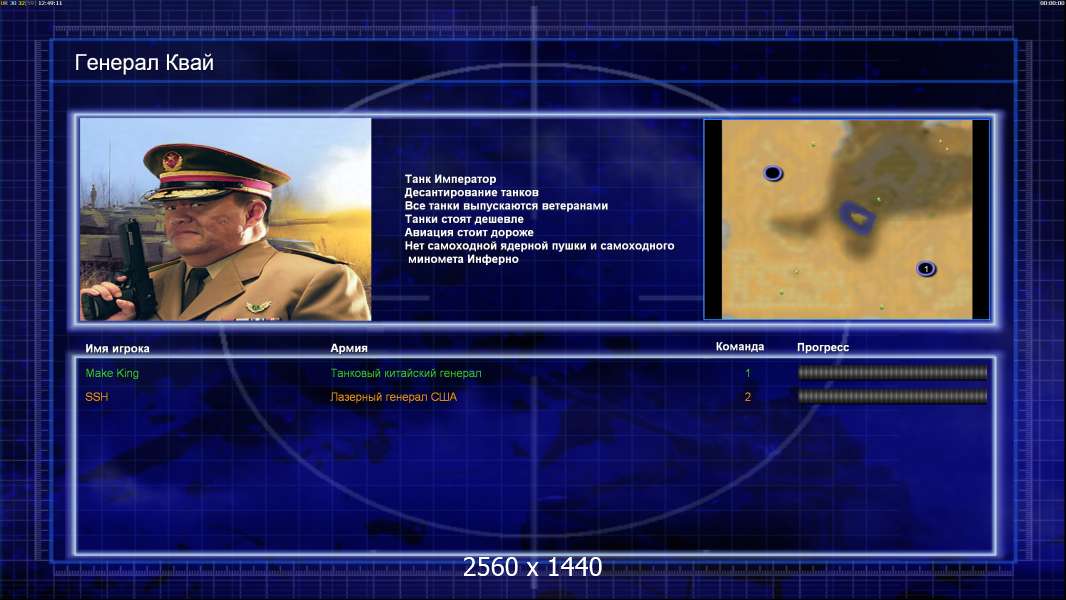This screenshot has width=1066, height=600.
Task: Click the central blue base outline on map
Action: coord(857,217)
